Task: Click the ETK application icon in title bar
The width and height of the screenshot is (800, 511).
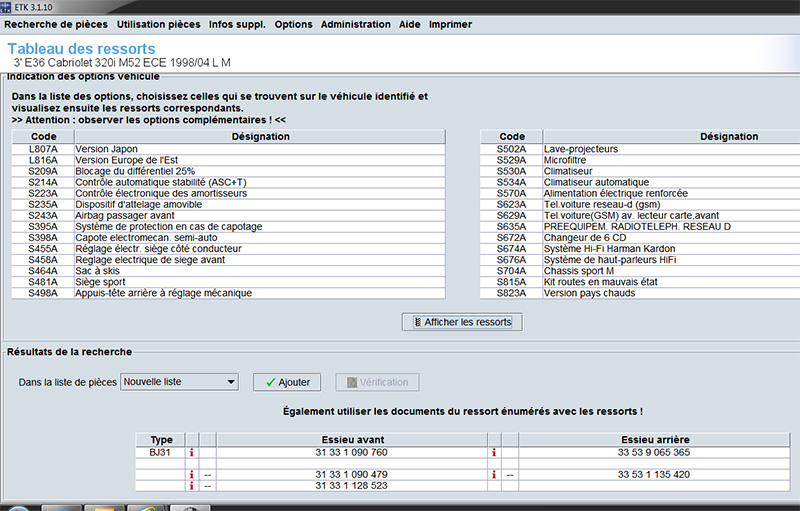Action: click(x=6, y=7)
